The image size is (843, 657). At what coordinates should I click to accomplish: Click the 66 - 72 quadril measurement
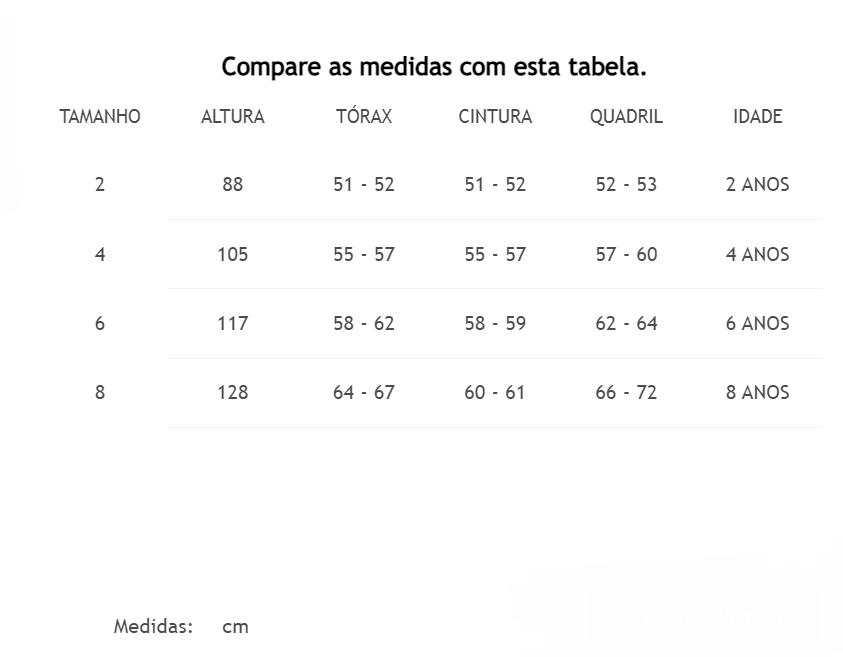coord(626,392)
